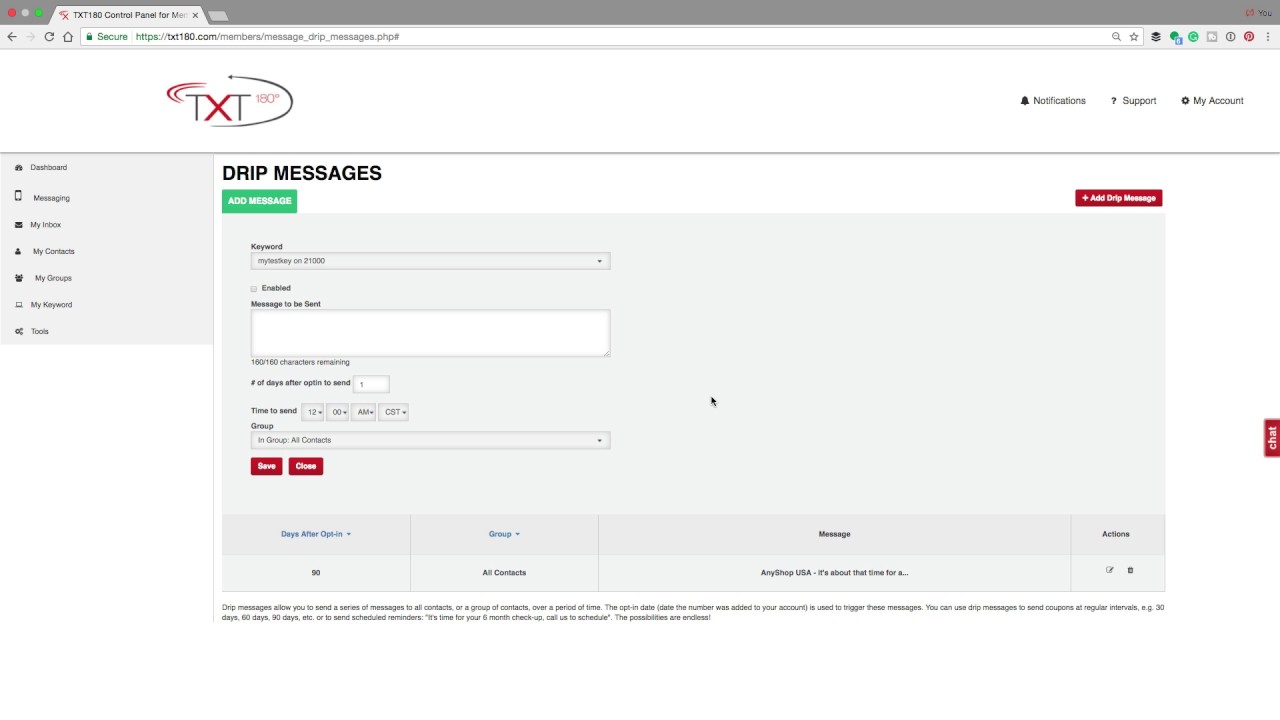Enable the Enabled checkbox for the drip message
The height and width of the screenshot is (720, 1280).
coord(253,288)
